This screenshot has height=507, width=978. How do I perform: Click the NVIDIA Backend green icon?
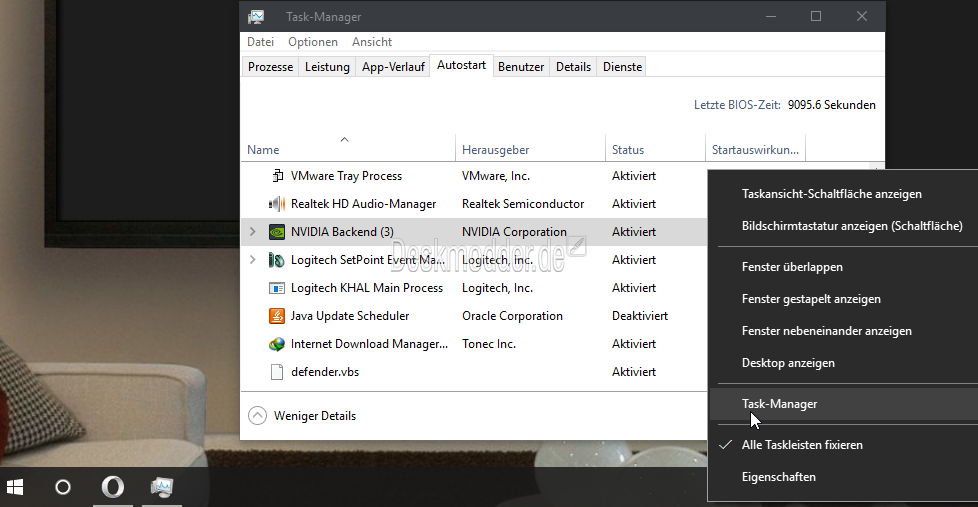point(277,232)
